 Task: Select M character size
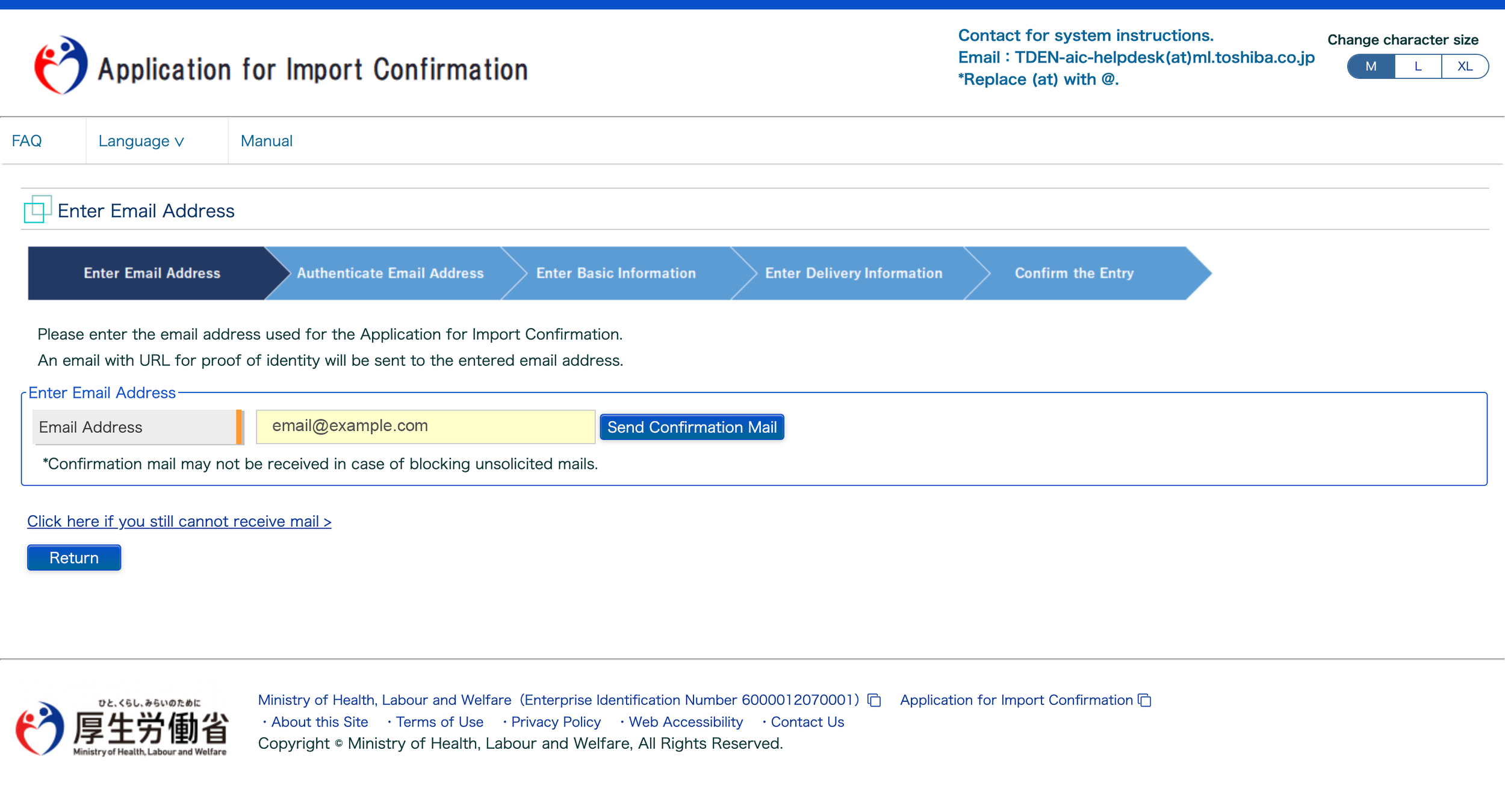(x=1371, y=66)
